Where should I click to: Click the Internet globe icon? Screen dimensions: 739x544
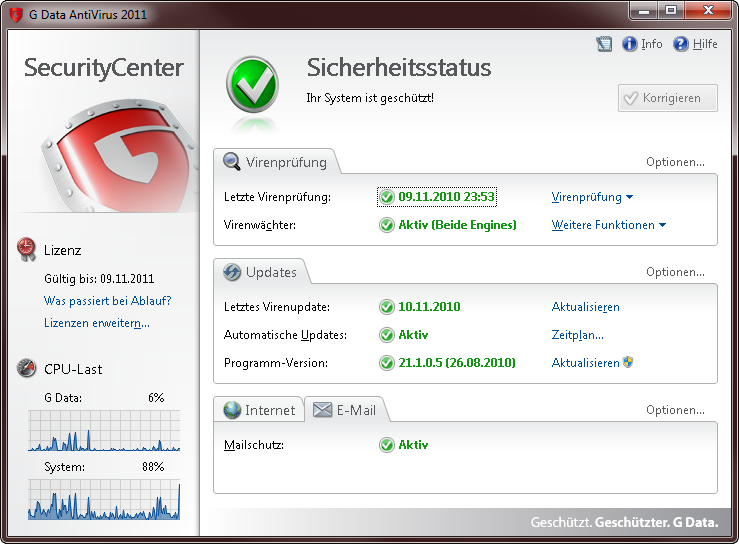pos(232,410)
